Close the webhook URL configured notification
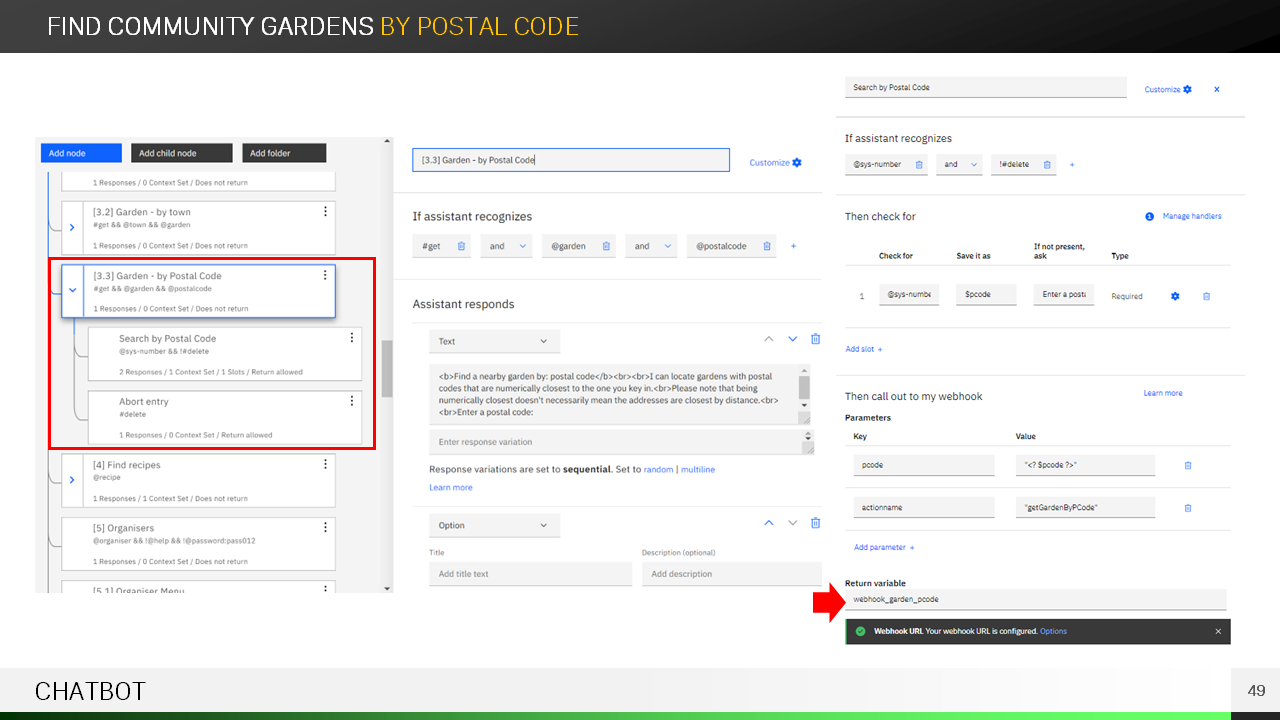Screen dimensions: 1280x720 pyautogui.click(x=1218, y=631)
